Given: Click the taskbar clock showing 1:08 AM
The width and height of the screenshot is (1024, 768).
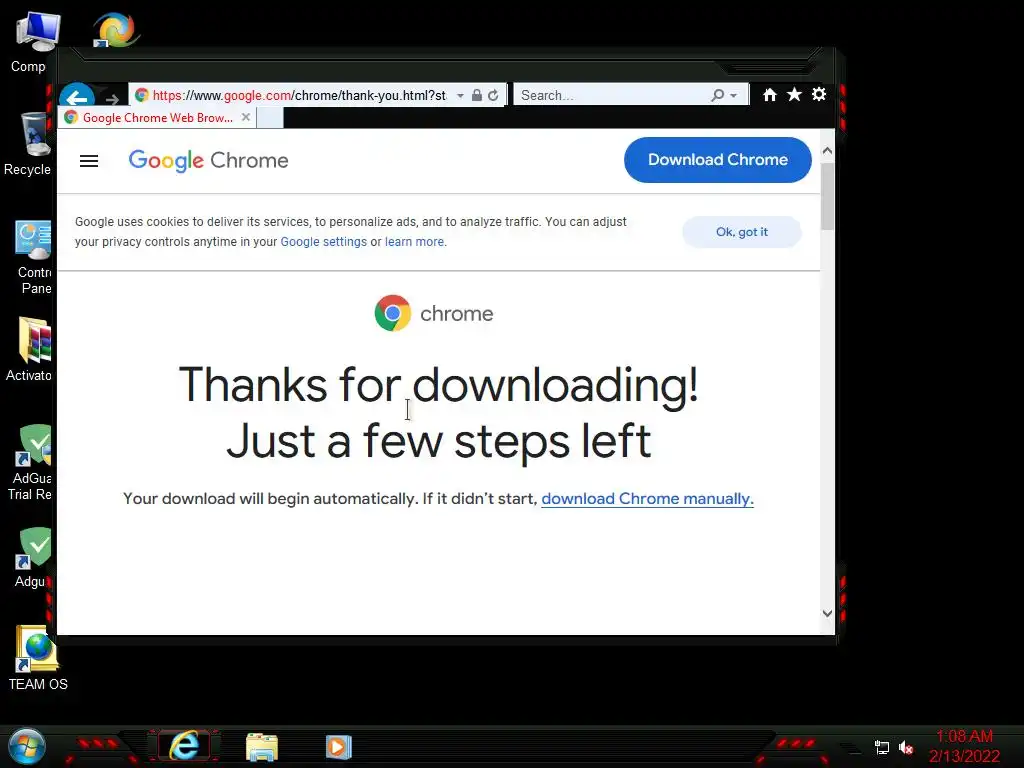Looking at the screenshot, I should [x=964, y=746].
